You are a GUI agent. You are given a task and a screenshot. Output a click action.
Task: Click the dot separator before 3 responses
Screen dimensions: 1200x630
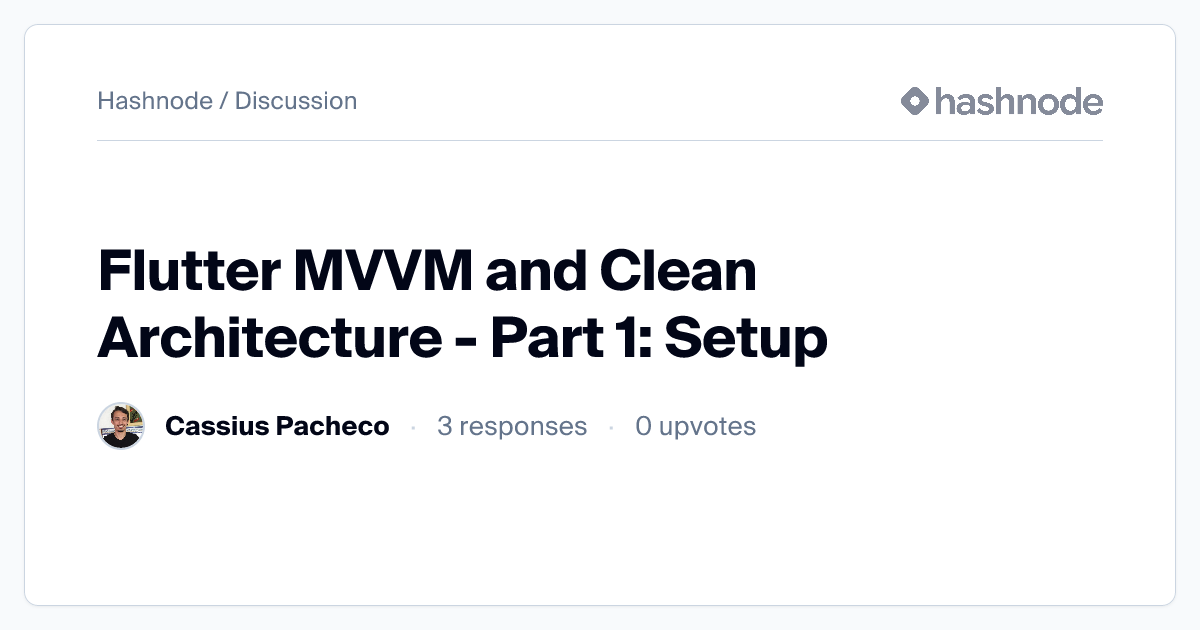pos(413,427)
